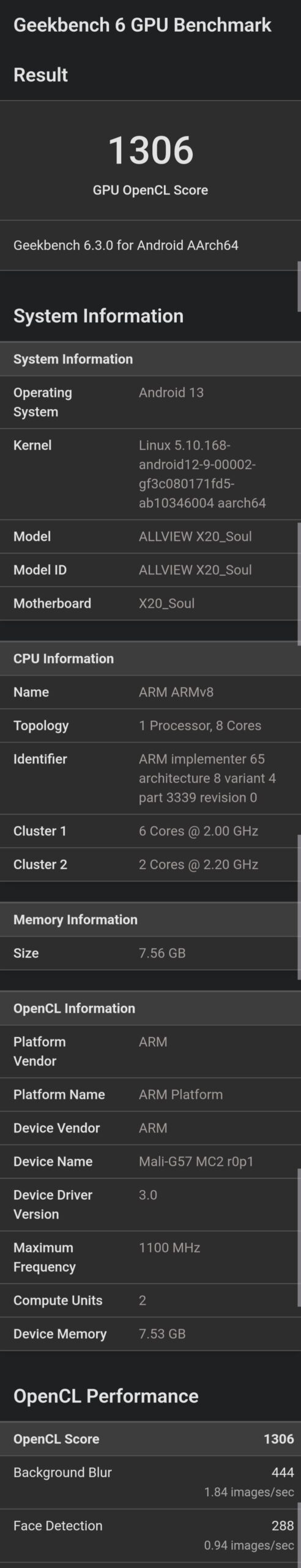301x1568 pixels.
Task: Select the Device Name Mali-G57 MC2 row
Action: pyautogui.click(x=150, y=1161)
